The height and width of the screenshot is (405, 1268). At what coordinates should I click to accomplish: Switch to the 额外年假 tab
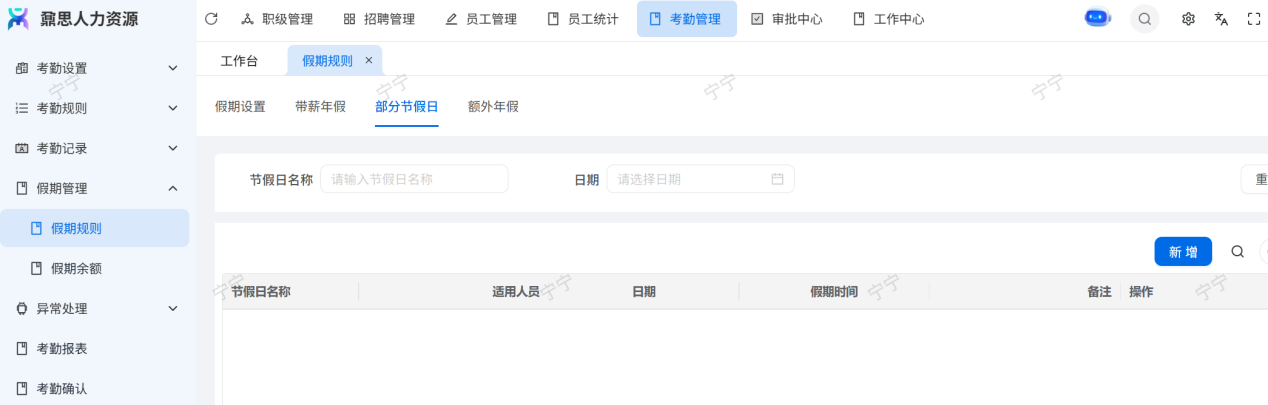point(493,107)
